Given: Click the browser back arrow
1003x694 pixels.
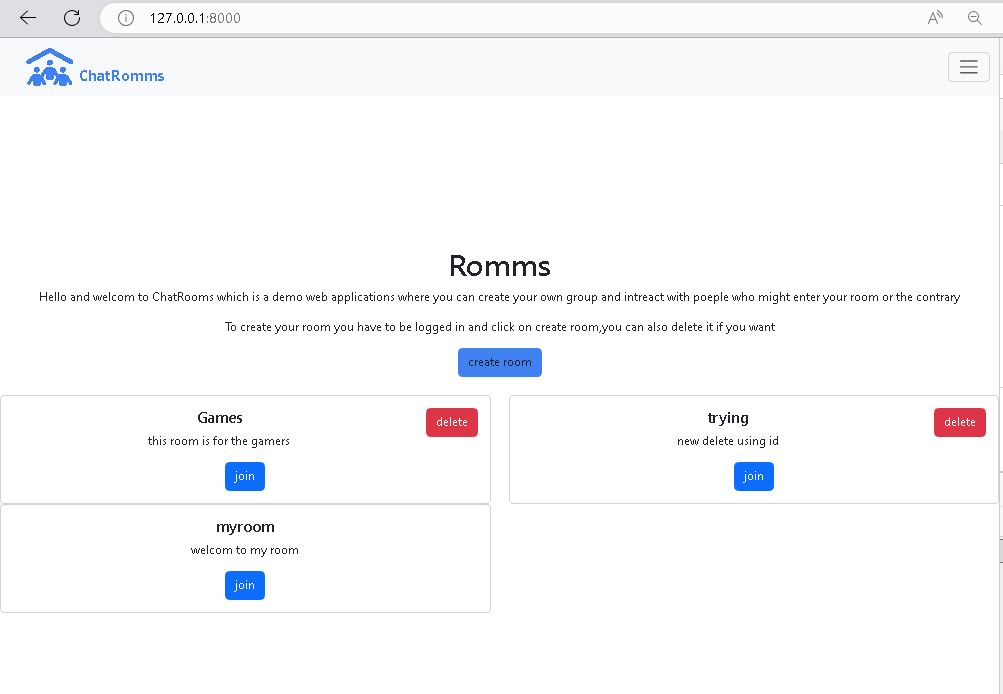Looking at the screenshot, I should point(28,18).
